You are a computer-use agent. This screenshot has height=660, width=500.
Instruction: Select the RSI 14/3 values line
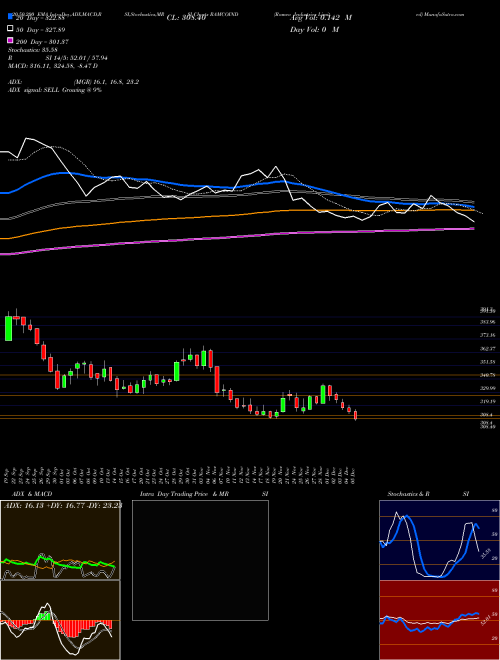tap(57, 58)
